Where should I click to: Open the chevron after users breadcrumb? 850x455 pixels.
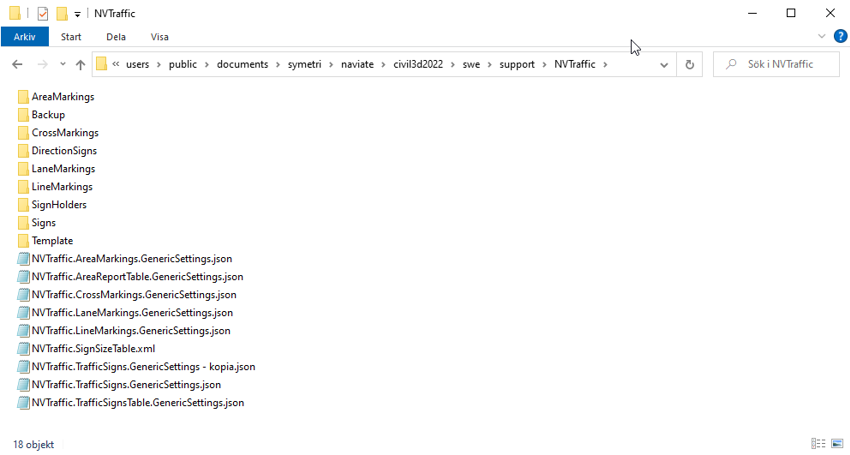159,65
